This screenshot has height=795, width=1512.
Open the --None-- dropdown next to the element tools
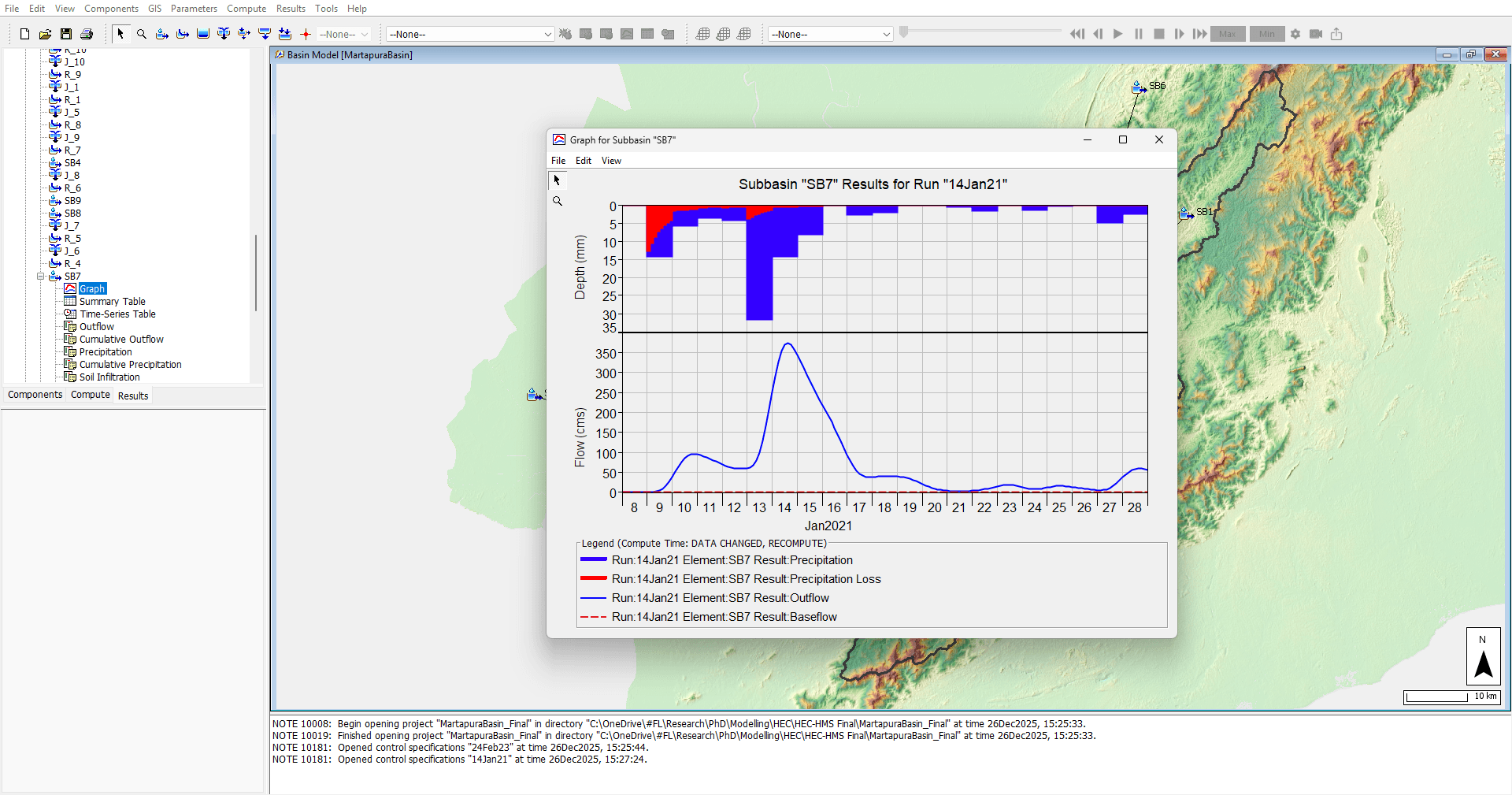tap(342, 34)
